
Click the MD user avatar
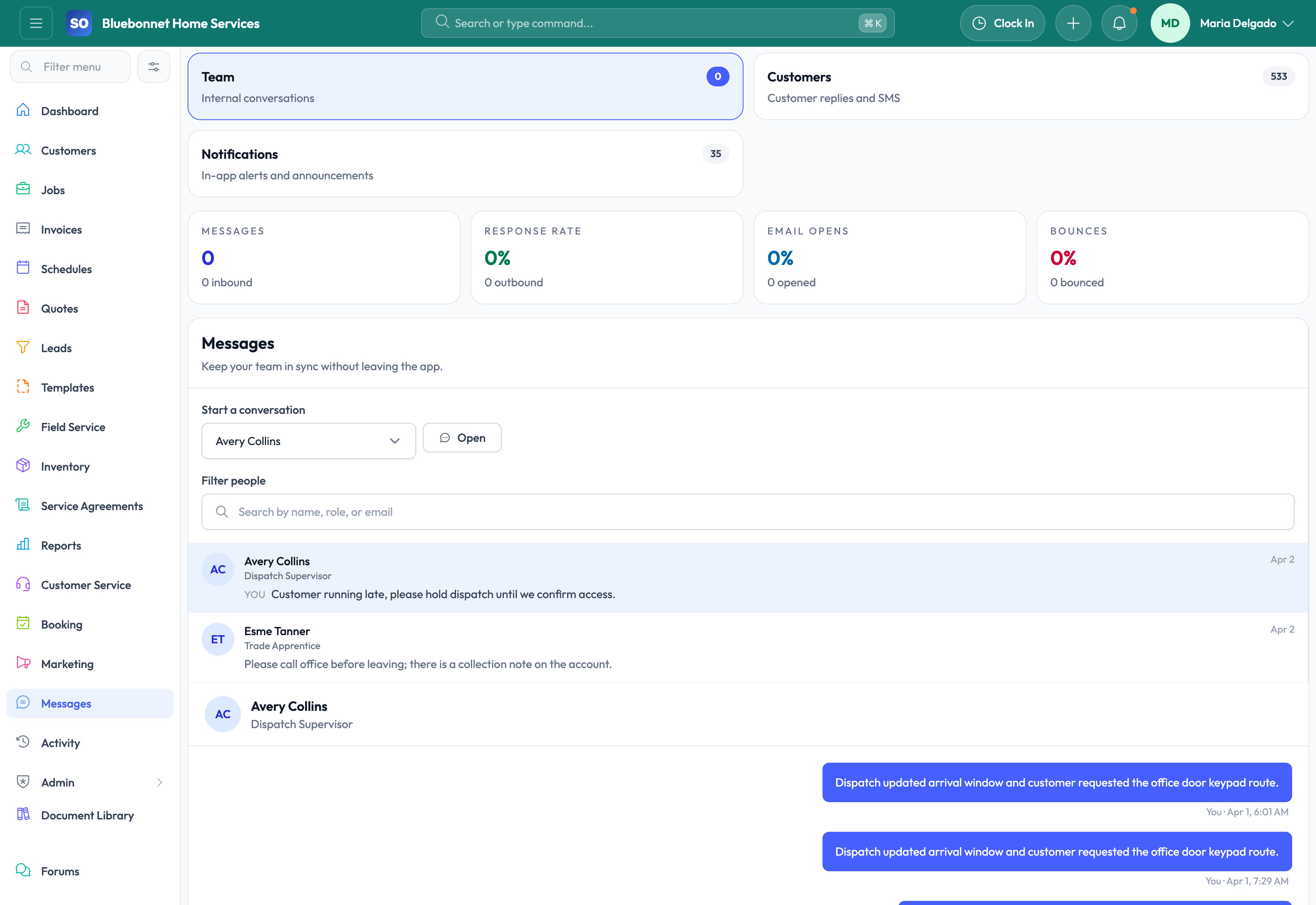[x=1170, y=23]
